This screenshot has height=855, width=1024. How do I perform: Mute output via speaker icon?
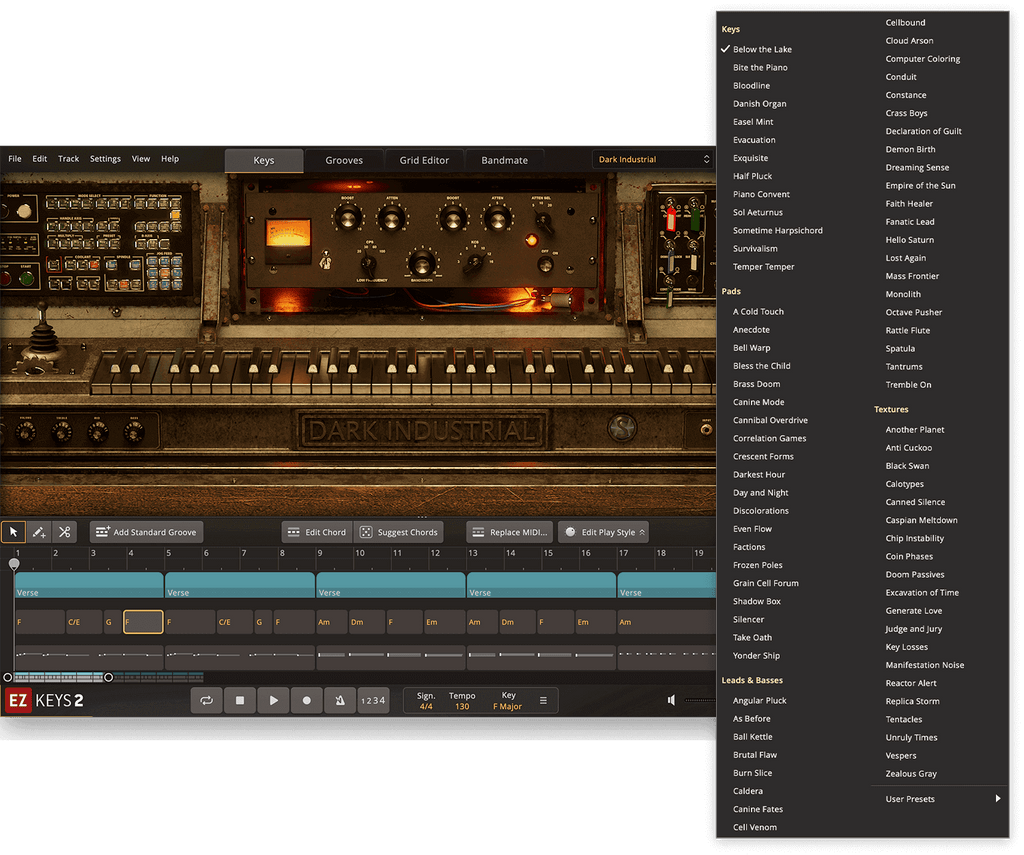pyautogui.click(x=671, y=700)
